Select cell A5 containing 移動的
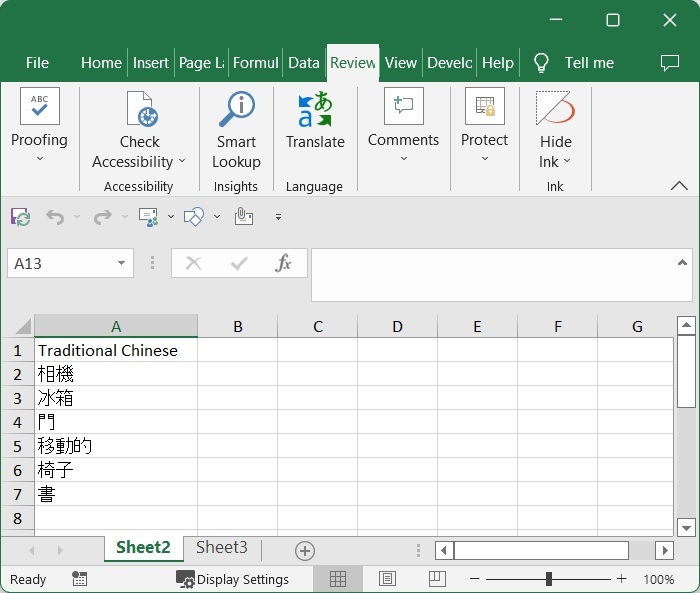Viewport: 700px width, 593px height. point(115,446)
